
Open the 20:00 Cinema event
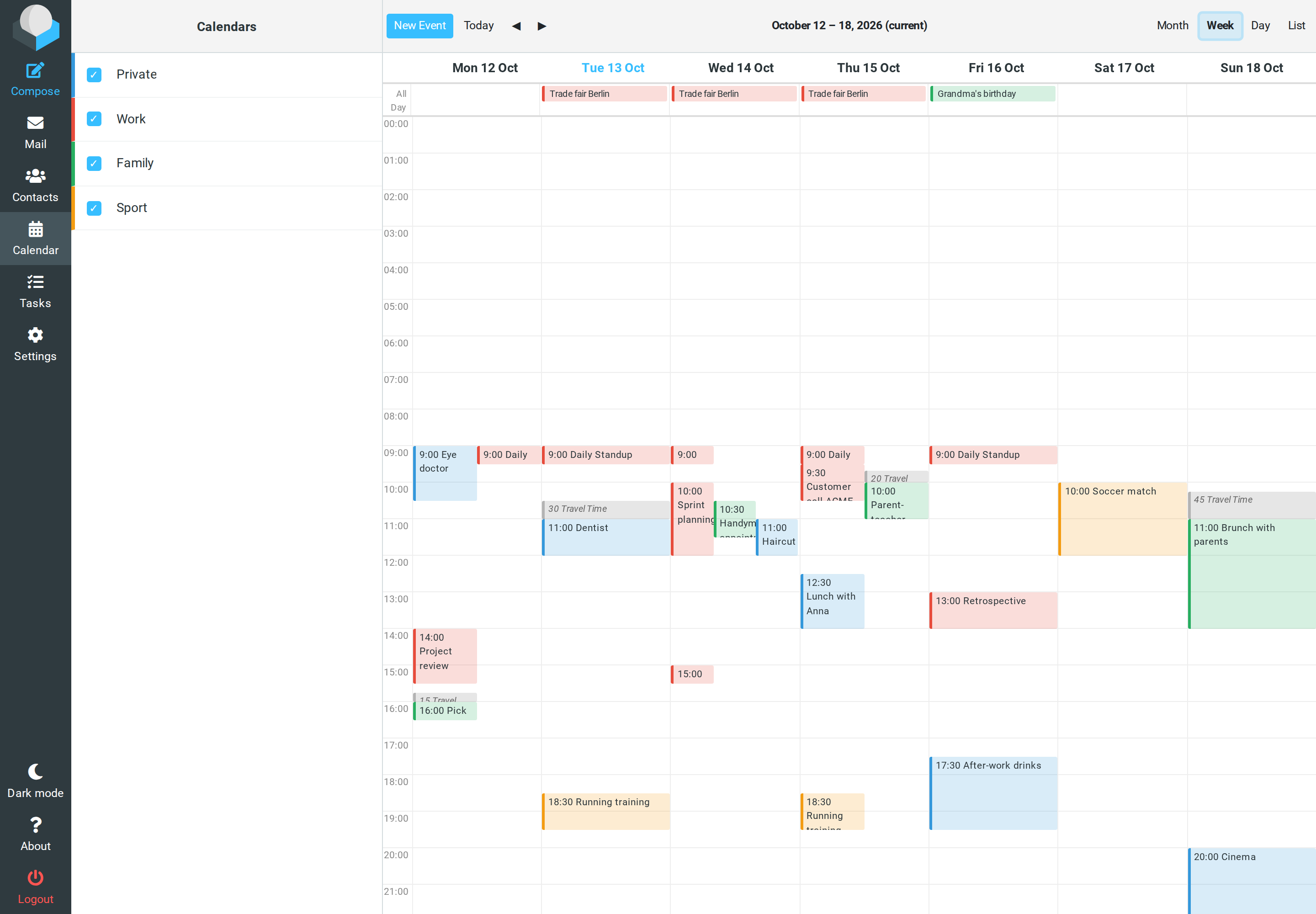point(1252,881)
